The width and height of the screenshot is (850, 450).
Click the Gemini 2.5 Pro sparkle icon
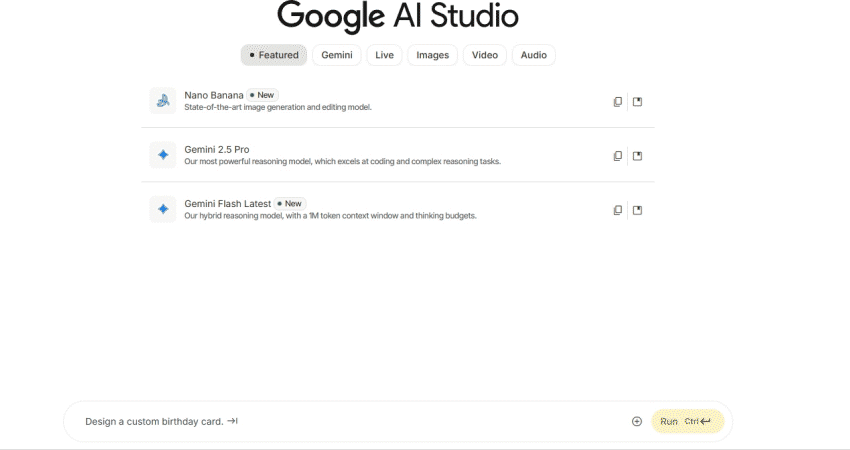coord(162,155)
